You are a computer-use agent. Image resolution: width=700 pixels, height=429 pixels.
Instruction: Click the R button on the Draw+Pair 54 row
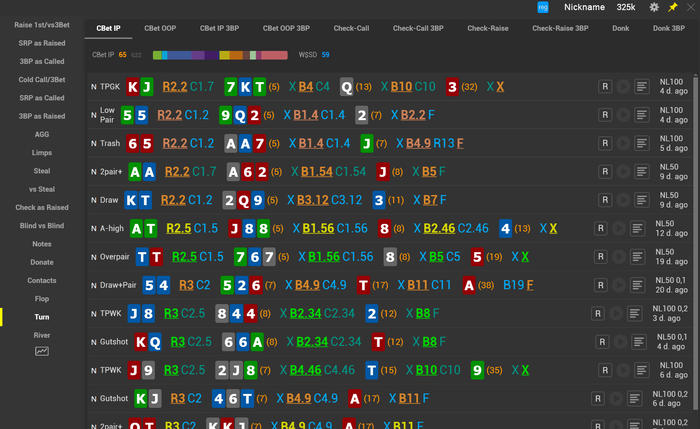click(x=600, y=285)
